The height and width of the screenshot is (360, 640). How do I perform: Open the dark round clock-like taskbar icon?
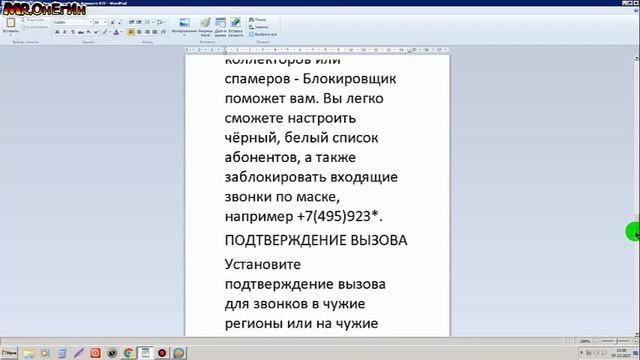click(x=112, y=353)
